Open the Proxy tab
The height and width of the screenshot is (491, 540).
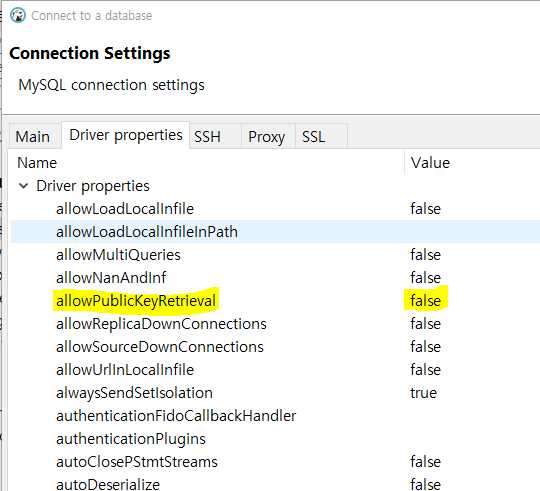point(267,137)
